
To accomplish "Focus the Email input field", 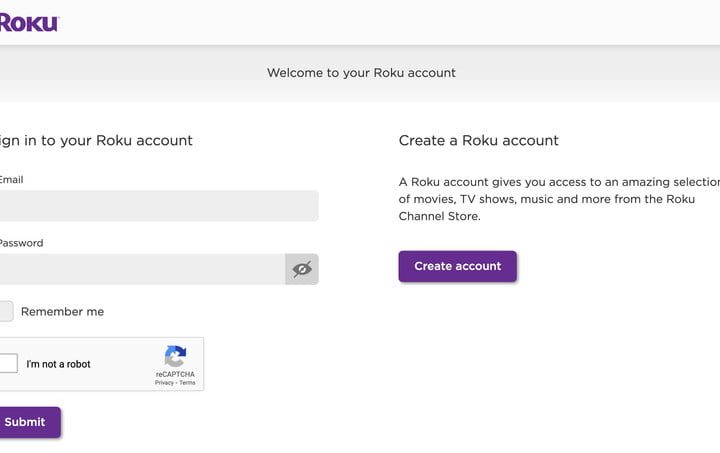I will click(159, 206).
